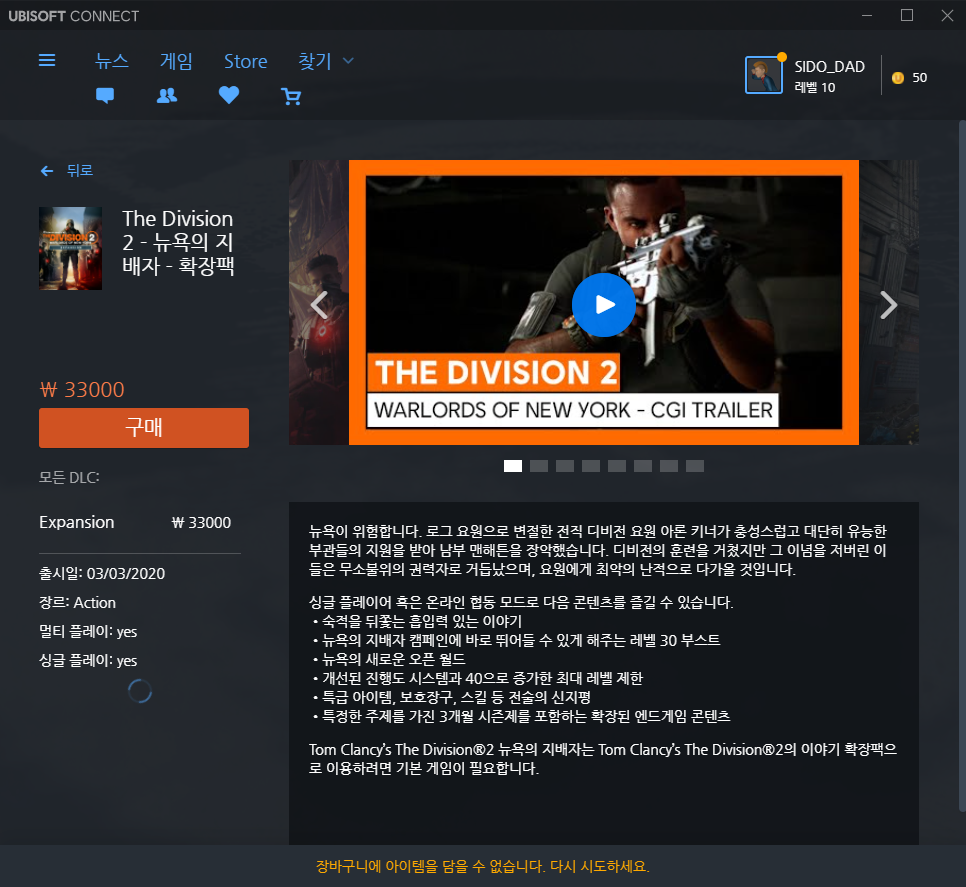Open the wishlist heart icon
The width and height of the screenshot is (966, 887).
pyautogui.click(x=229, y=95)
